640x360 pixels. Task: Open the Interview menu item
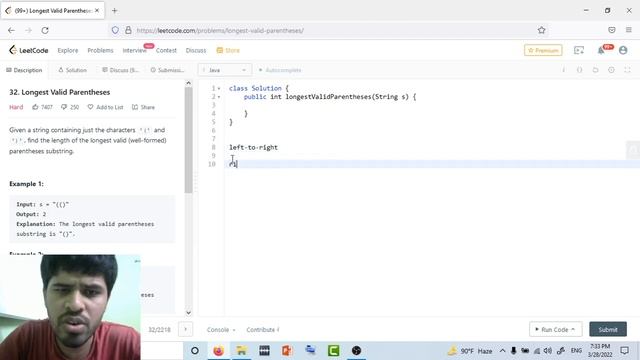[x=134, y=50]
